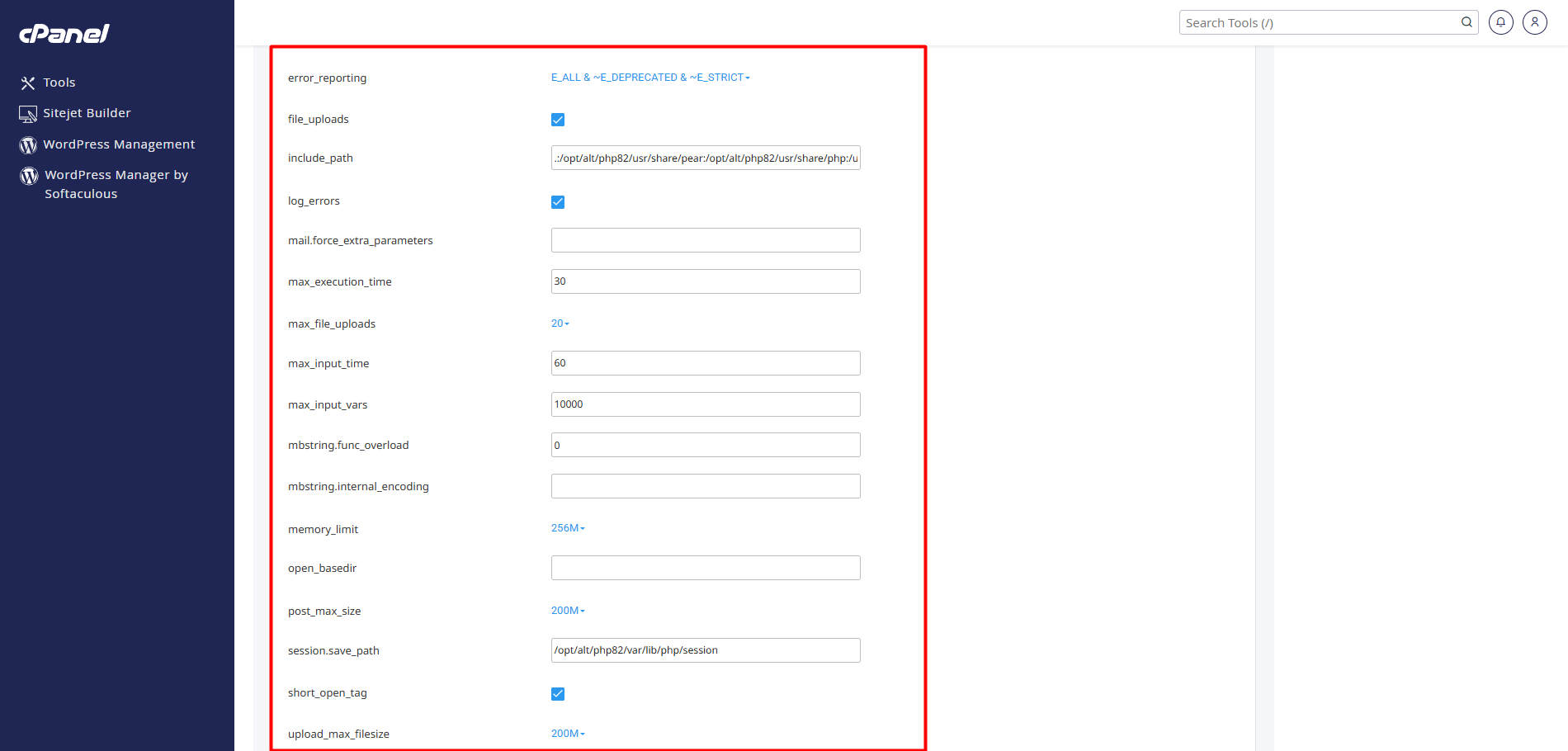Open the user account icon
Screen dimensions: 1568x751
click(x=1534, y=22)
